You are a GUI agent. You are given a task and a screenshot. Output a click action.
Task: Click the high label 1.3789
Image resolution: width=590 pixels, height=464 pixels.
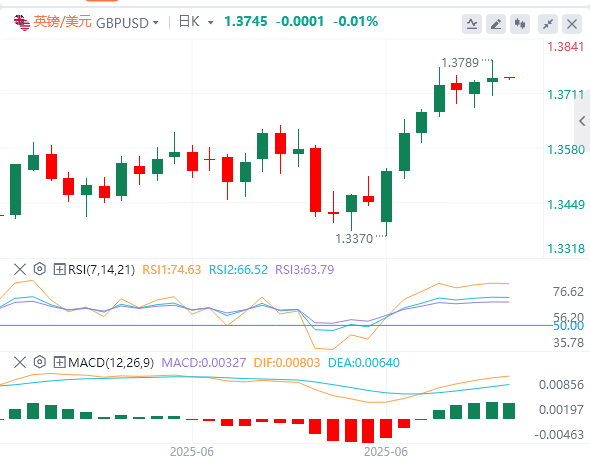(460, 62)
